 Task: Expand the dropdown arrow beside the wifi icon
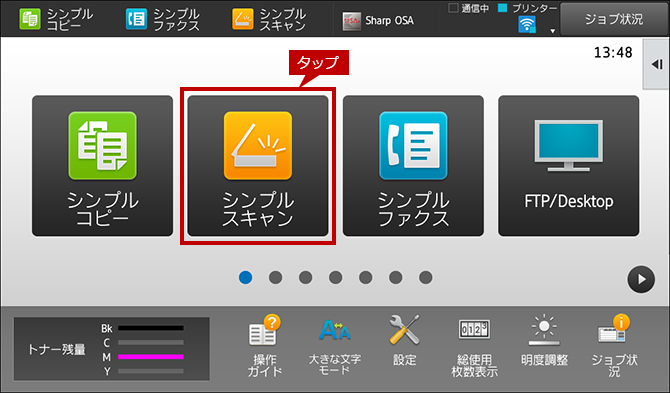pyautogui.click(x=552, y=31)
